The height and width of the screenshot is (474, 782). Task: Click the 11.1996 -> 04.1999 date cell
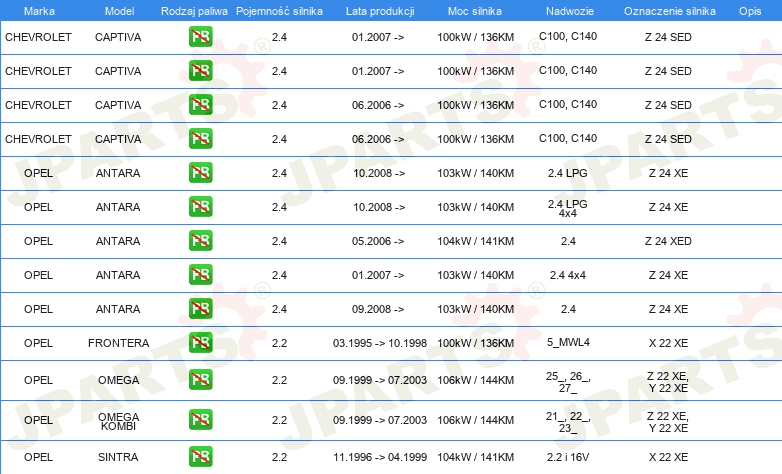(380, 457)
